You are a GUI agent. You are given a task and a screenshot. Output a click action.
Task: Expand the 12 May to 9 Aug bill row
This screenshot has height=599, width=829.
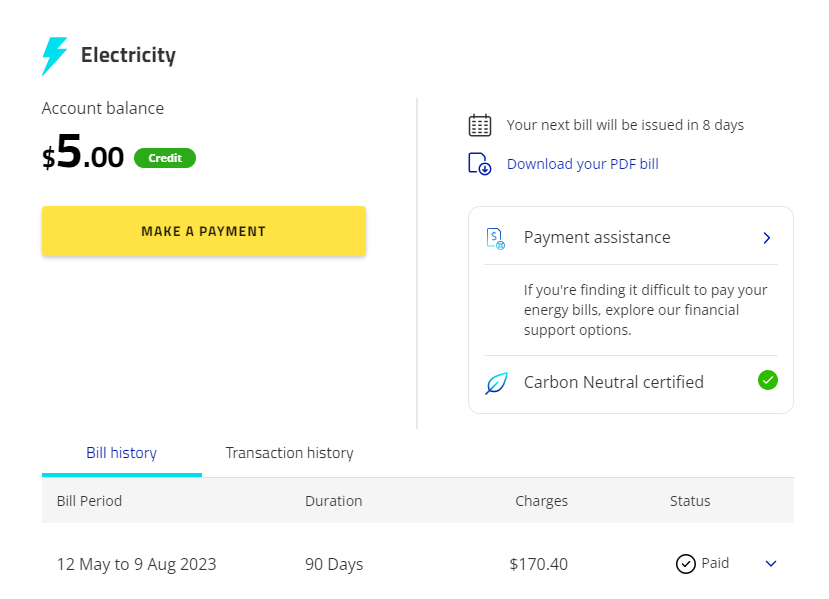771,564
